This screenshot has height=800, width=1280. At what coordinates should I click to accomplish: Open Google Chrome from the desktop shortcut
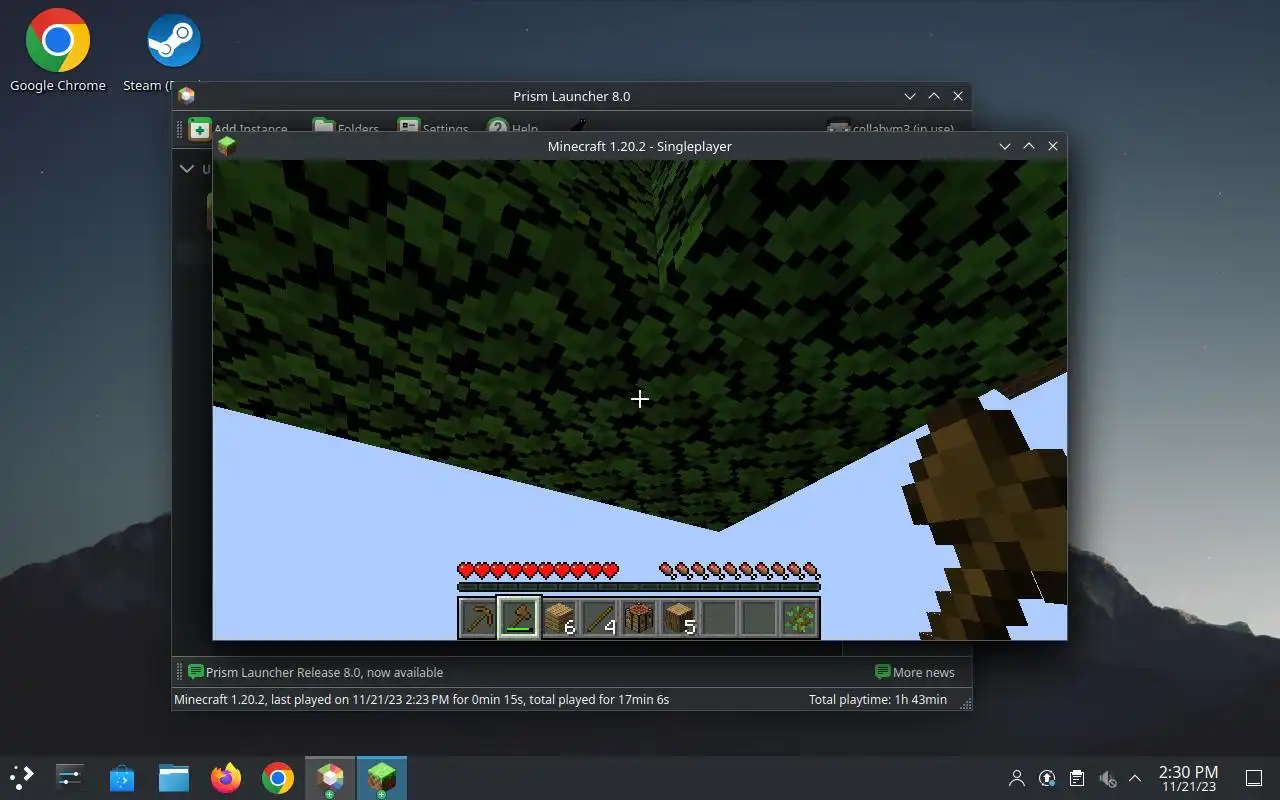pos(58,50)
